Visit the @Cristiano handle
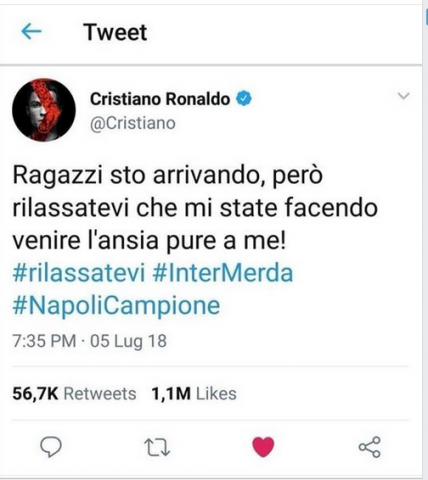The image size is (428, 480). click(133, 123)
